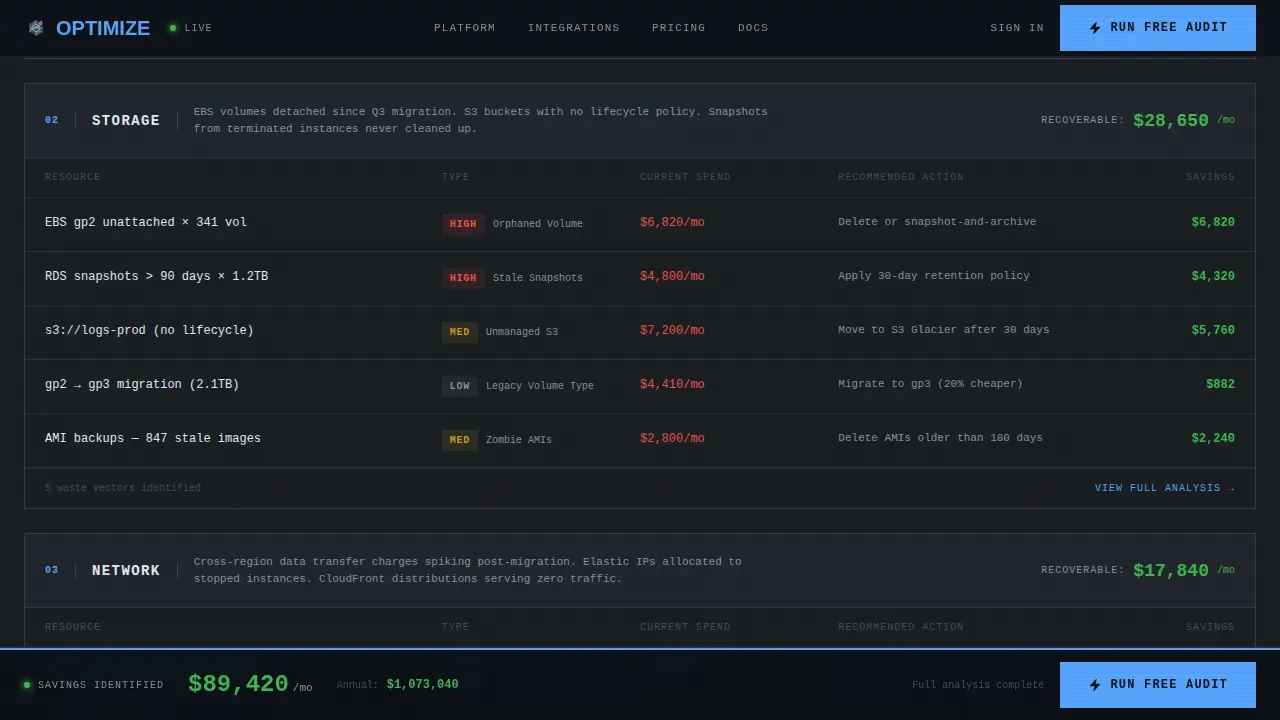Click current spend $4,410/mo
The width and height of the screenshot is (1280, 720).
672,384
